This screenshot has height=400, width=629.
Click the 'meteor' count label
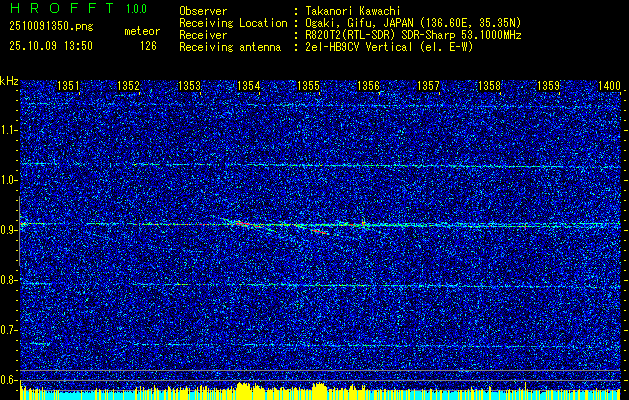coord(142,31)
